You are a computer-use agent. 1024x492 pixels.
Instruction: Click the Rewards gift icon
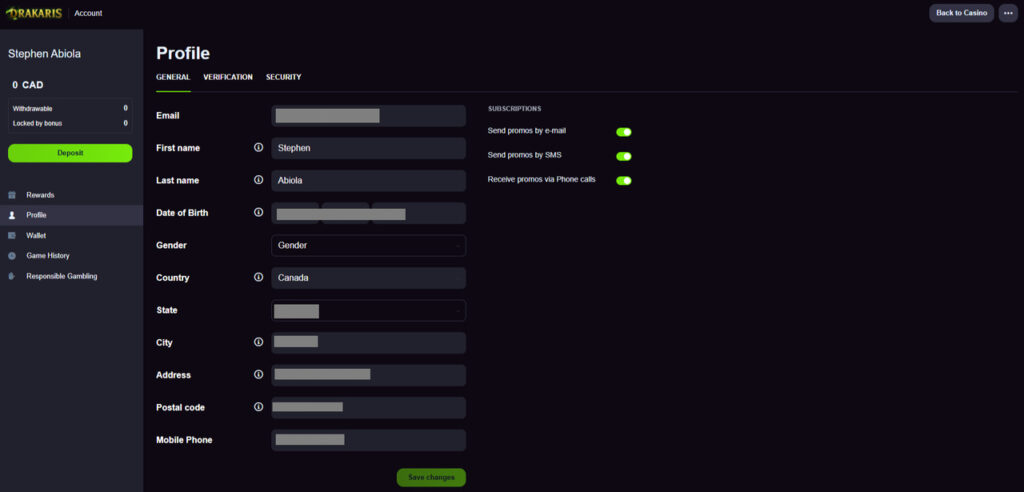12,195
